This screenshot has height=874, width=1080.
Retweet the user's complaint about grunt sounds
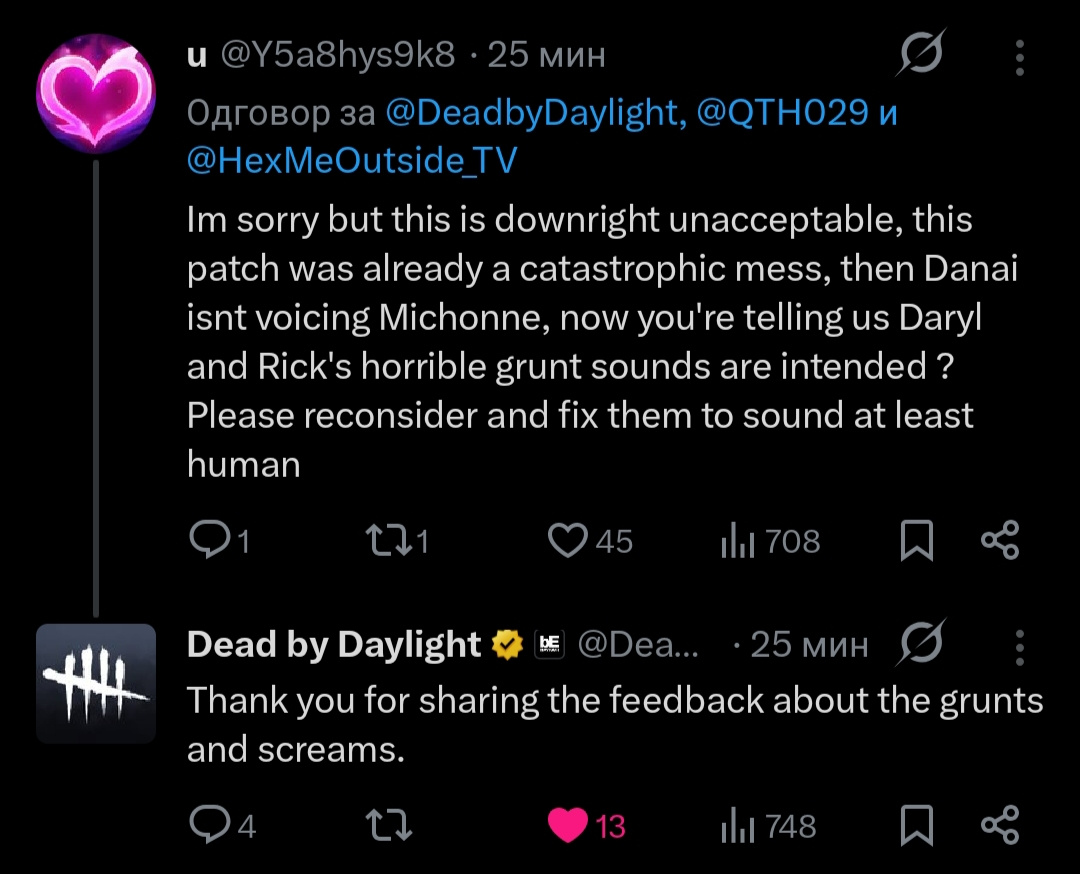pos(397,540)
